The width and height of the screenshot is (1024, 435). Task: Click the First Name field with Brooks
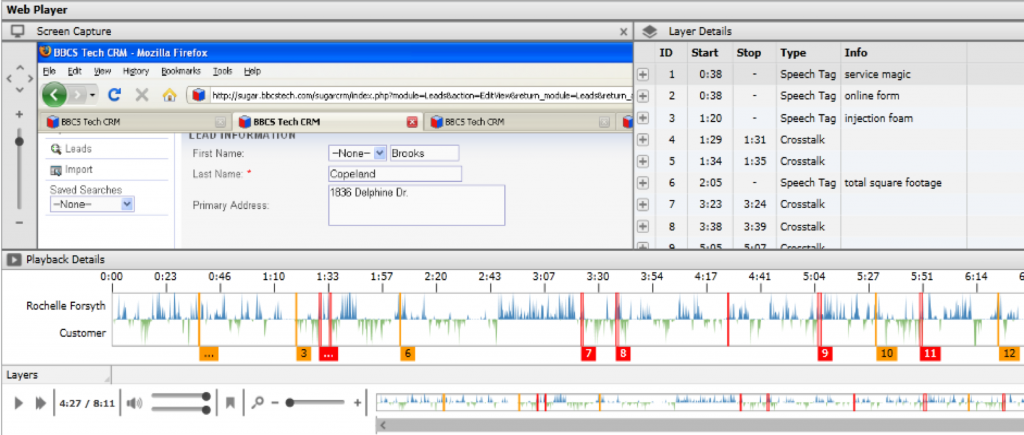[x=424, y=153]
